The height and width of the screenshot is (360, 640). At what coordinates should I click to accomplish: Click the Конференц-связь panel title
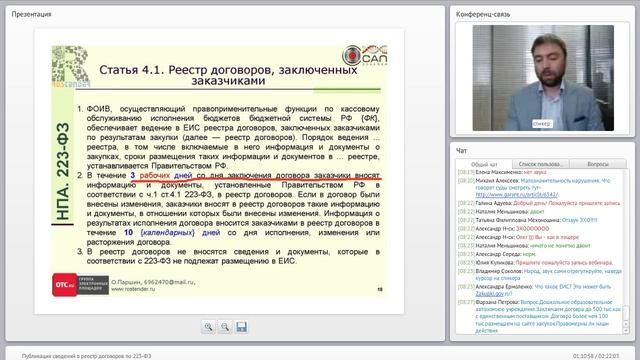(x=483, y=14)
